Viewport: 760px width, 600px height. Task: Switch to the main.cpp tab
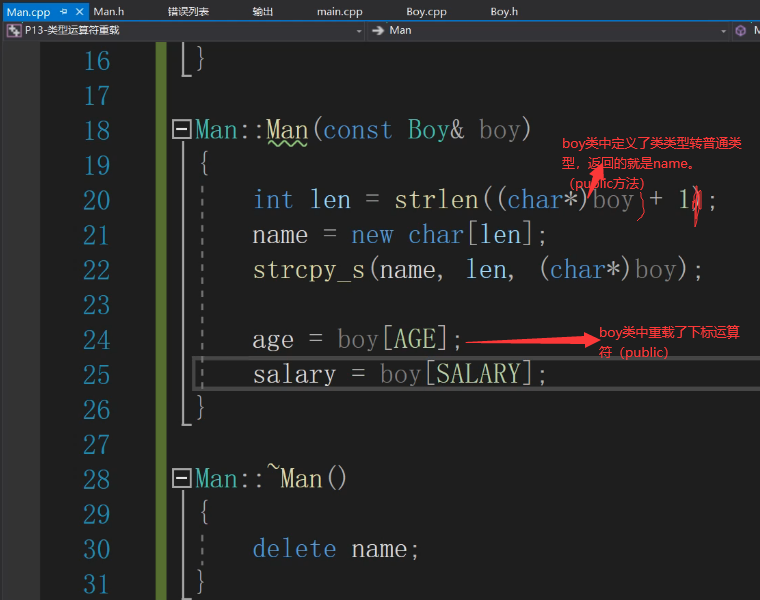[x=340, y=12]
